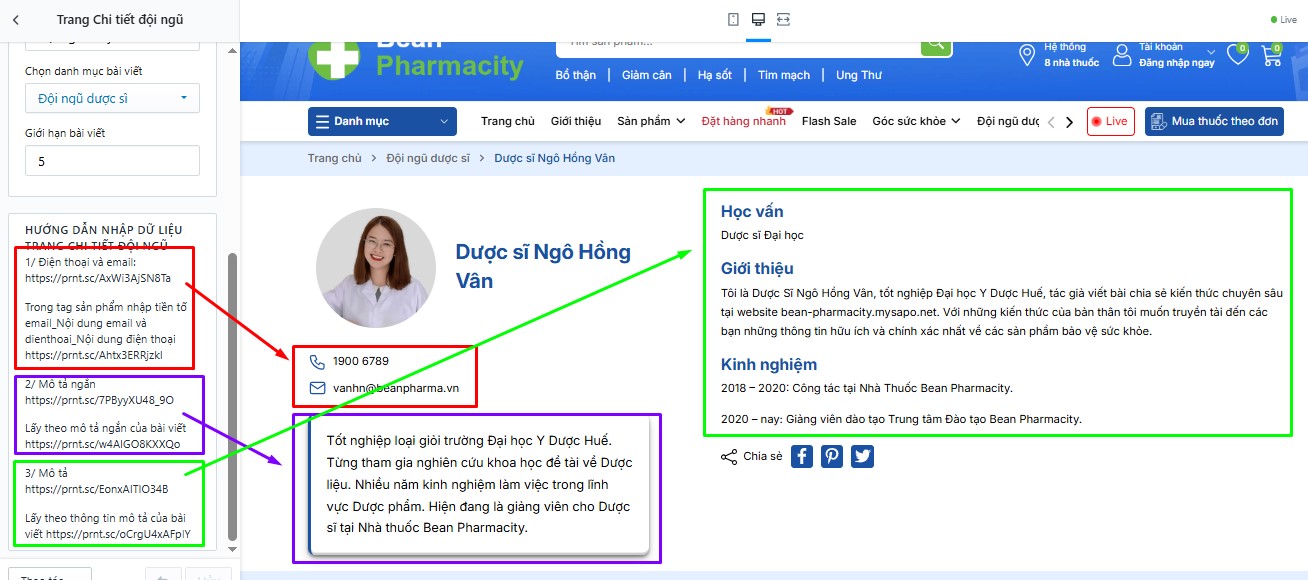Viewport: 1308px width, 580px height.
Task: Click the green search button
Action: coord(935,47)
